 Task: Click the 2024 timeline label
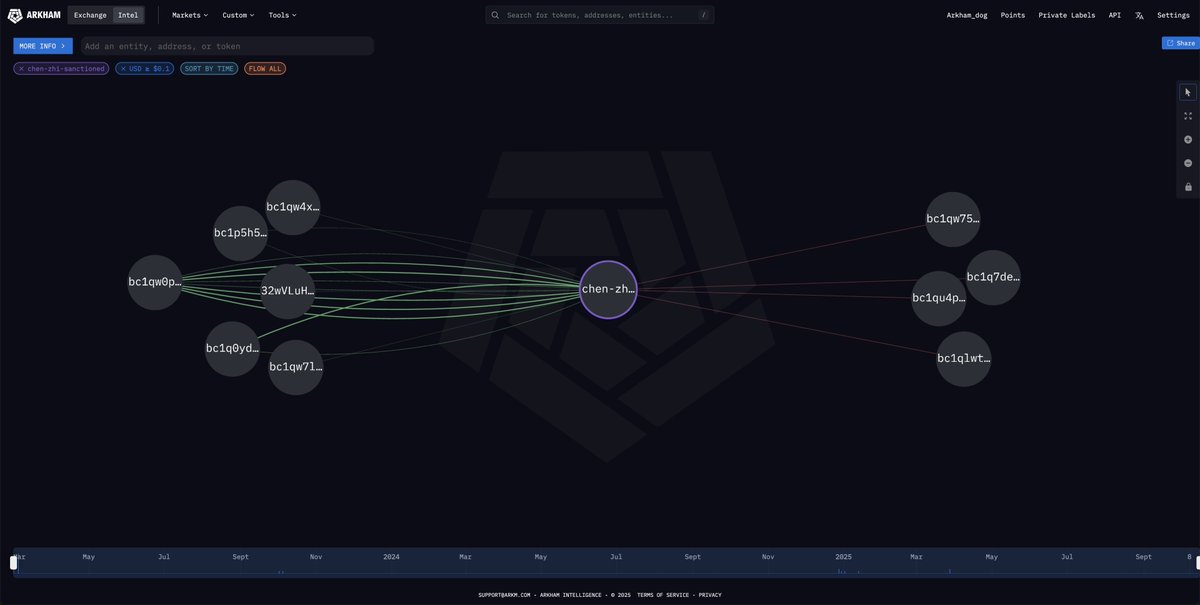coord(391,556)
